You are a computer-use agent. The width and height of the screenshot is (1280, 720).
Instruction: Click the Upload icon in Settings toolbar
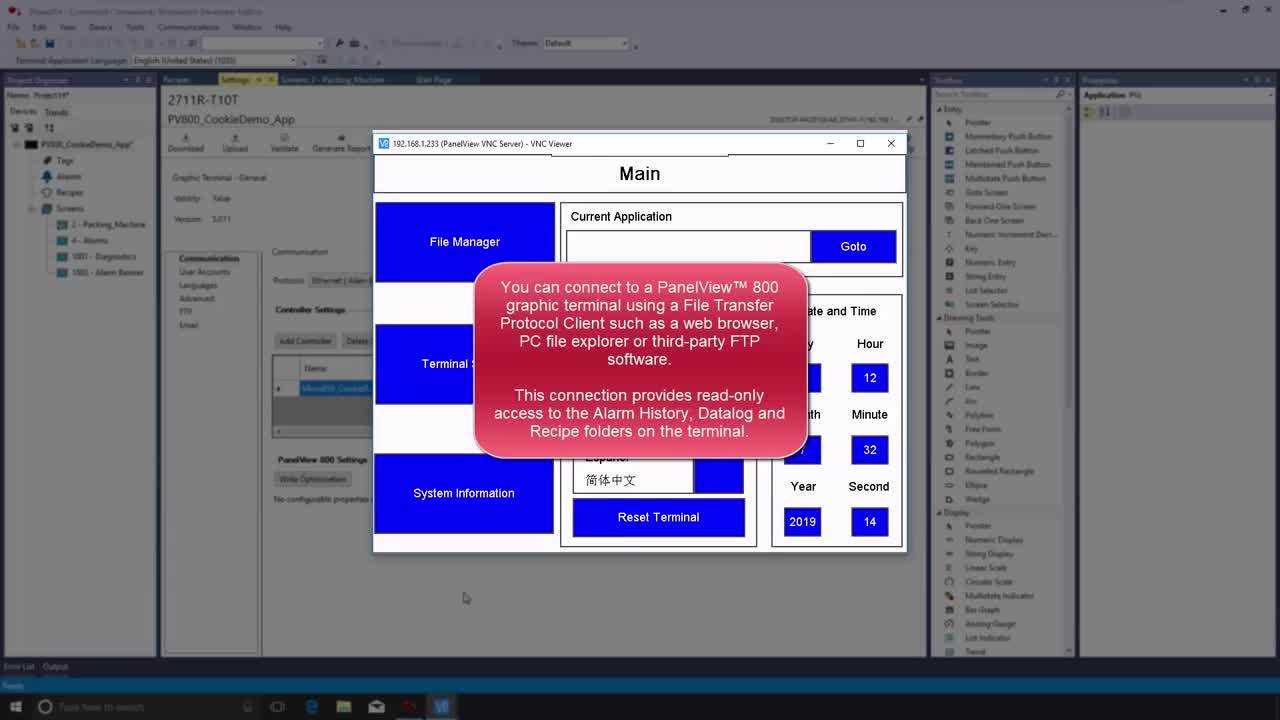(x=235, y=143)
